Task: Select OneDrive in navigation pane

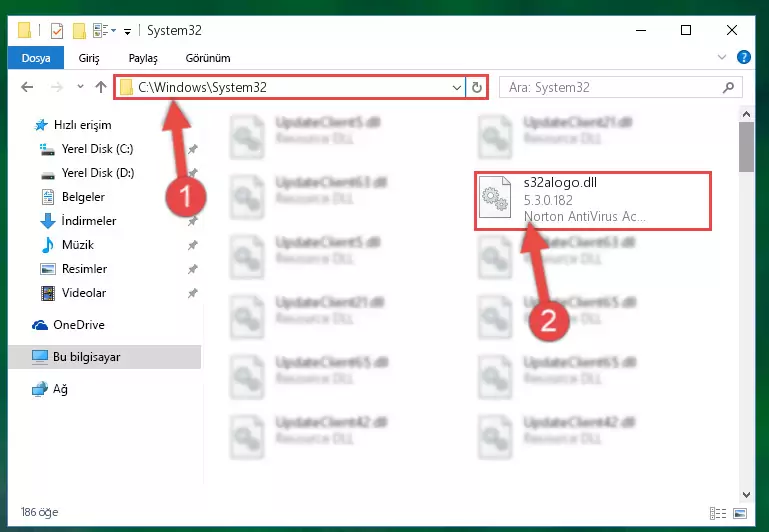Action: click(x=68, y=325)
